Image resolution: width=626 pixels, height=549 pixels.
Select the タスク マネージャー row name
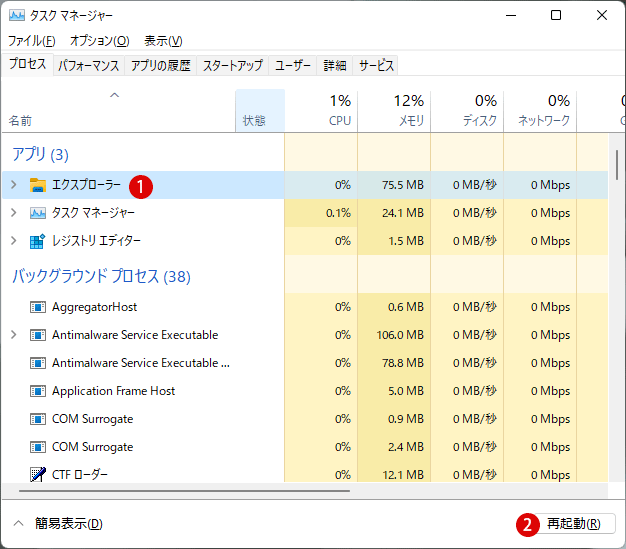(x=93, y=213)
